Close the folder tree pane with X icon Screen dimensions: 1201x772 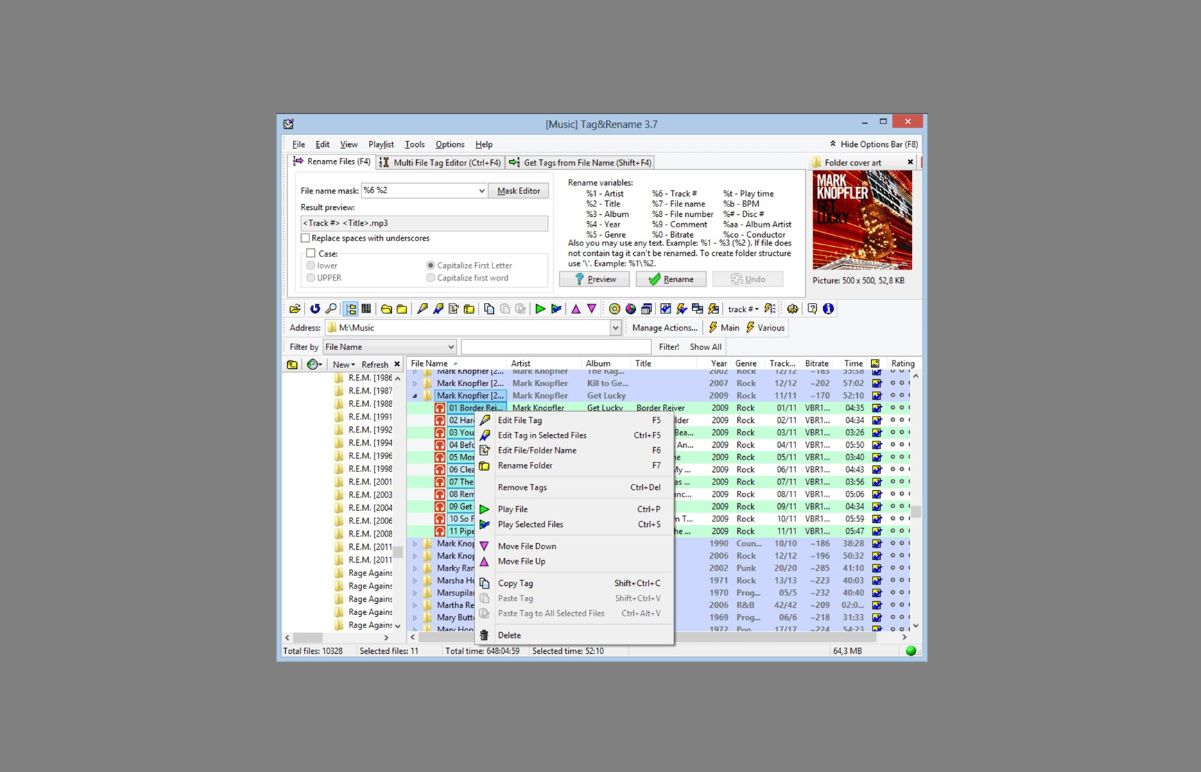click(397, 365)
